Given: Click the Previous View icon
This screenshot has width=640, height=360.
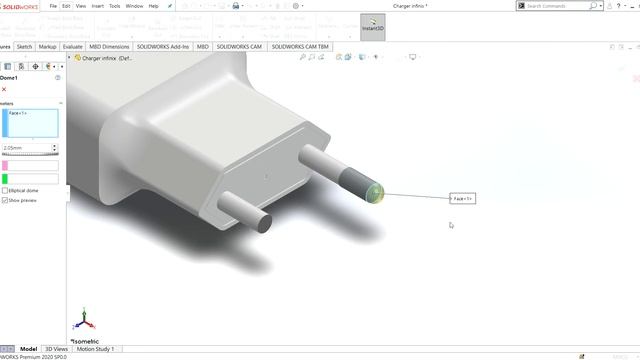Looking at the screenshot, I should tap(321, 57).
